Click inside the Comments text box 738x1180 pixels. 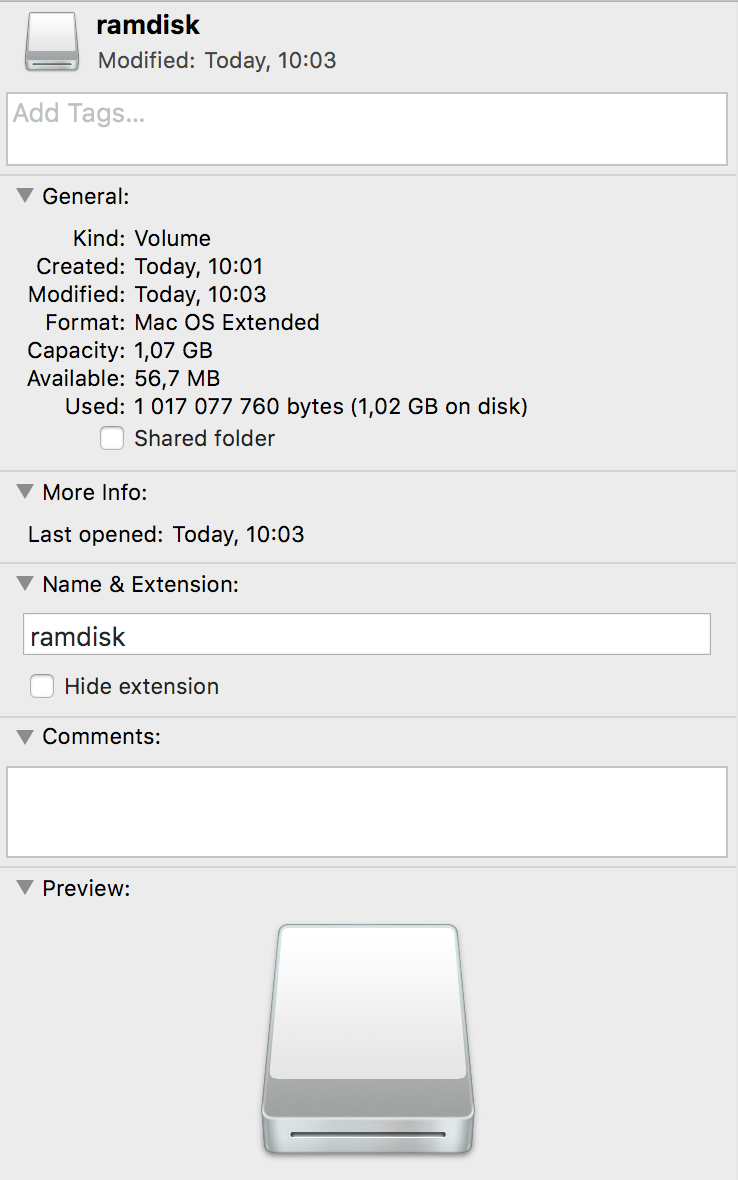pos(366,811)
